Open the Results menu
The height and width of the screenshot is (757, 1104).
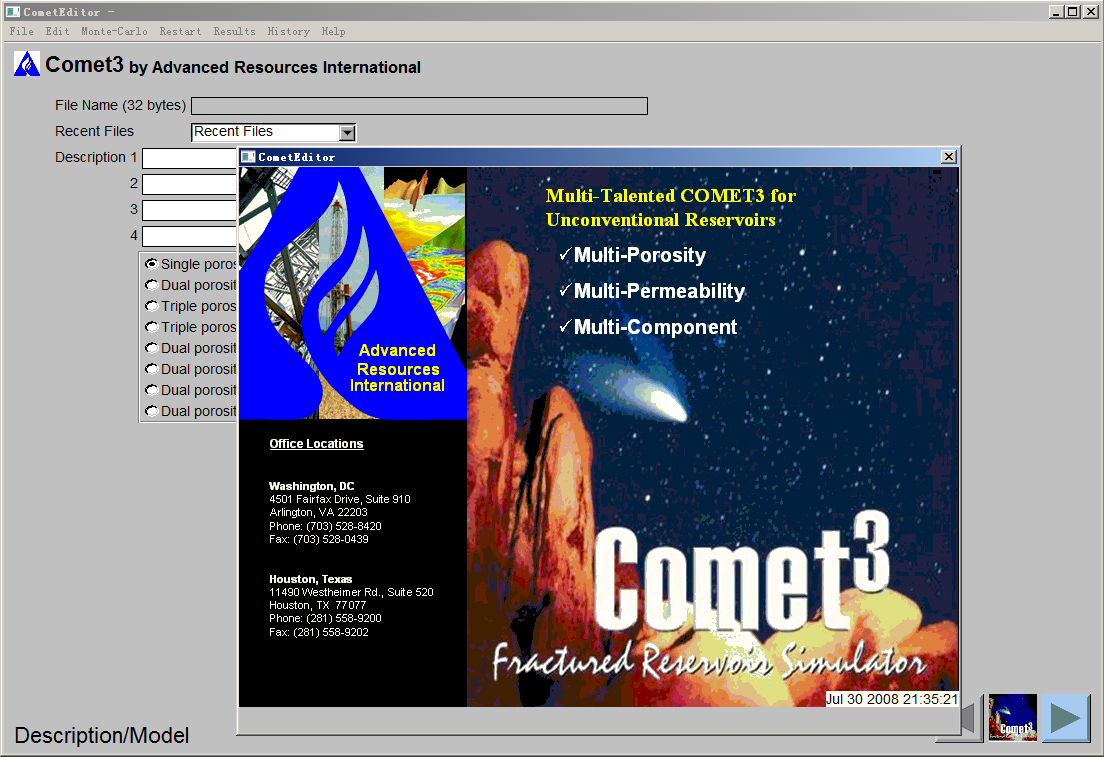click(x=234, y=31)
